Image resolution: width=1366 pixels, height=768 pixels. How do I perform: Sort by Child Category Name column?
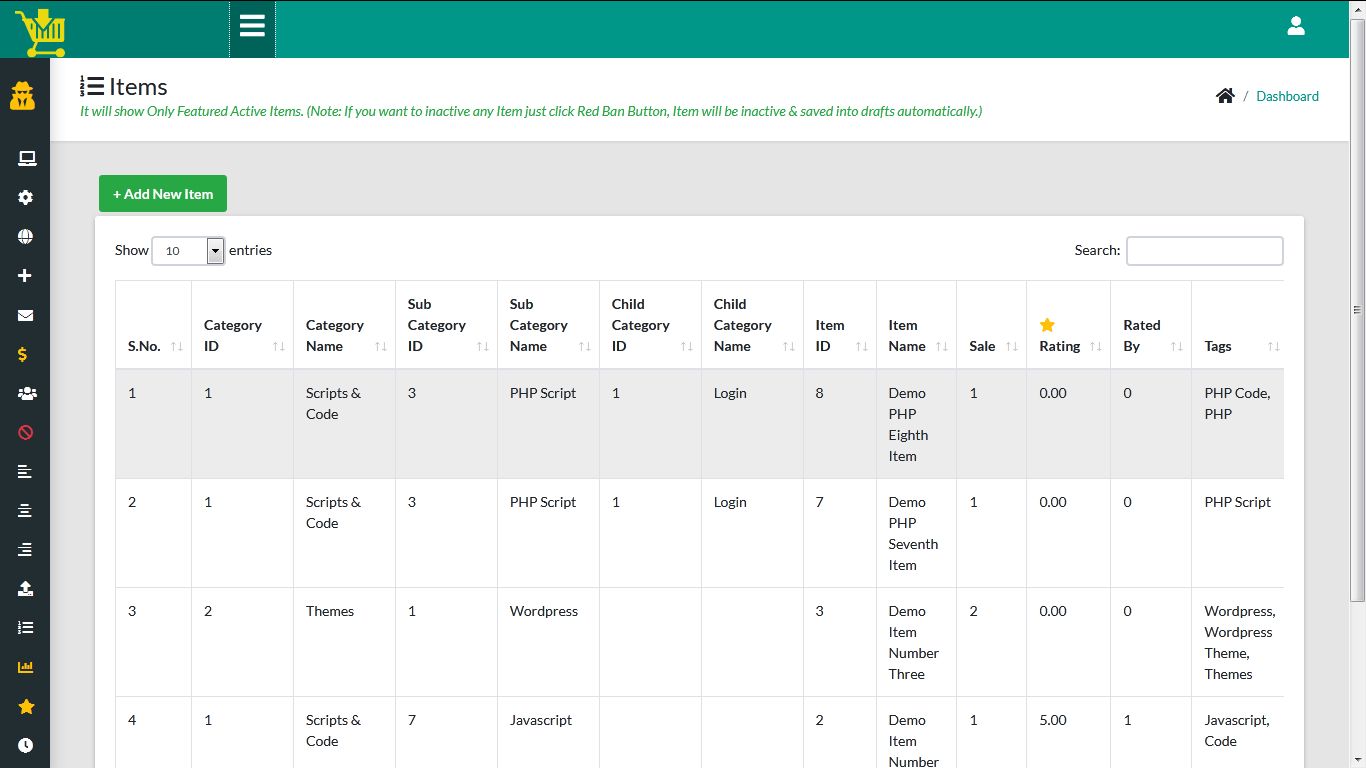(752, 325)
